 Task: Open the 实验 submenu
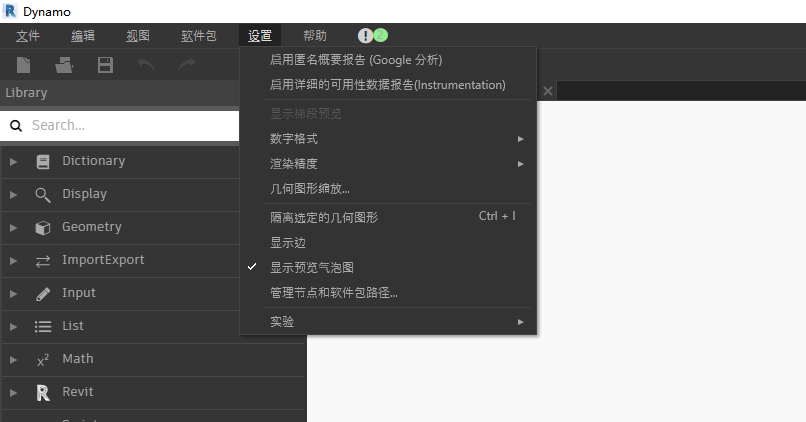coord(388,322)
